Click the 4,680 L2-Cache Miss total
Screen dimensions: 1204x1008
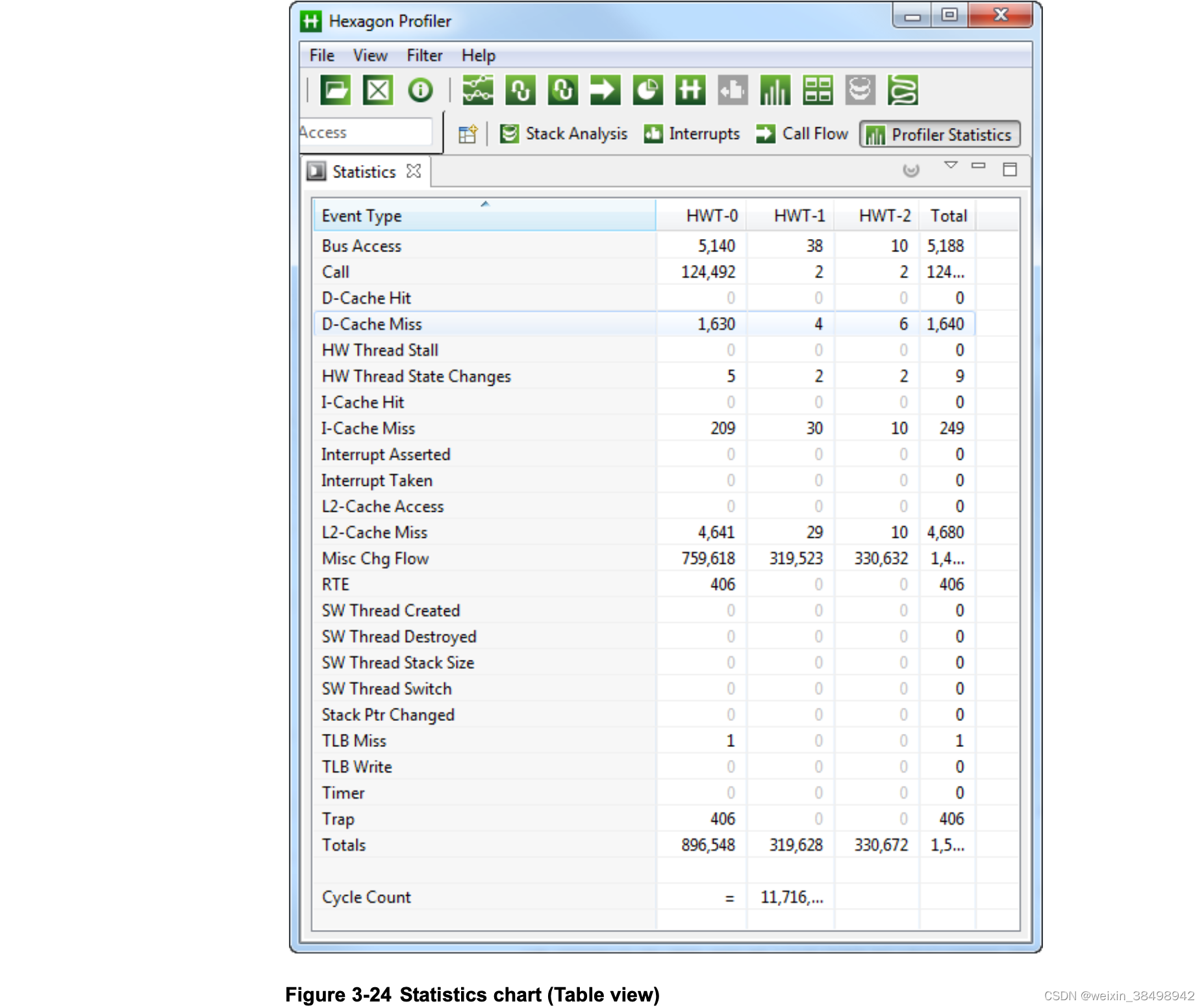click(946, 533)
